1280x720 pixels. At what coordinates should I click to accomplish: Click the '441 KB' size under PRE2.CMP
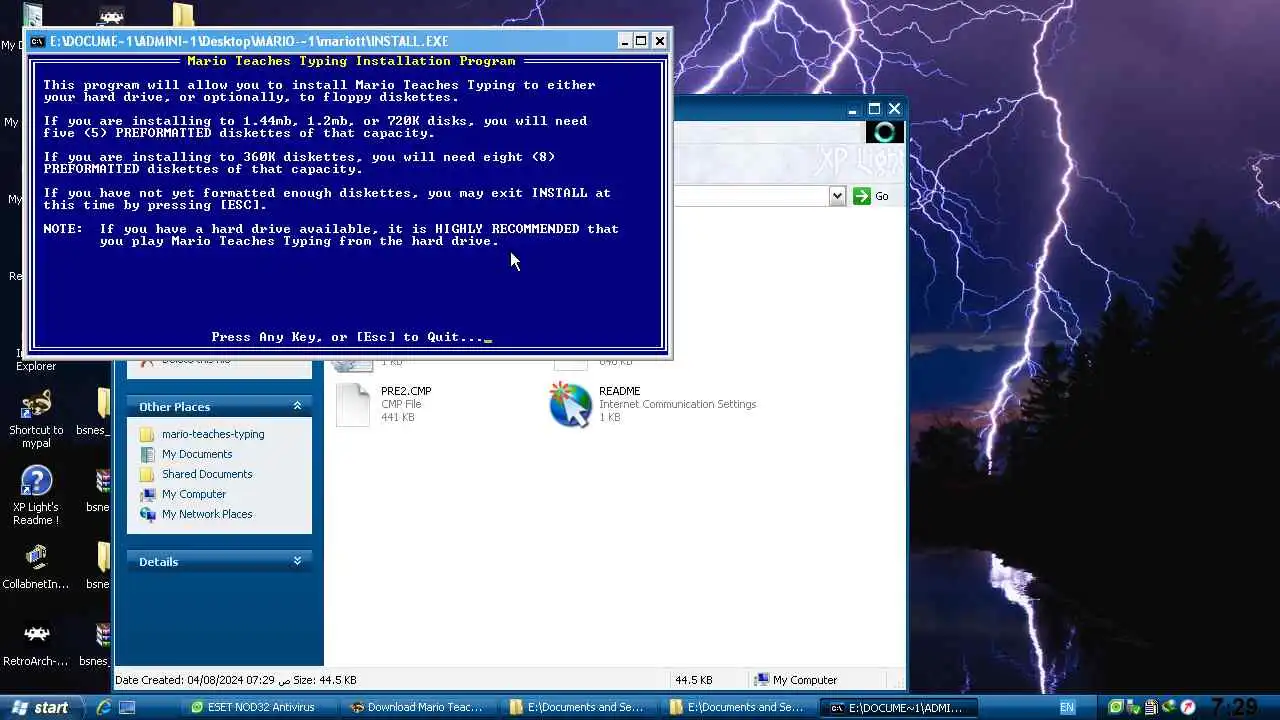click(398, 417)
